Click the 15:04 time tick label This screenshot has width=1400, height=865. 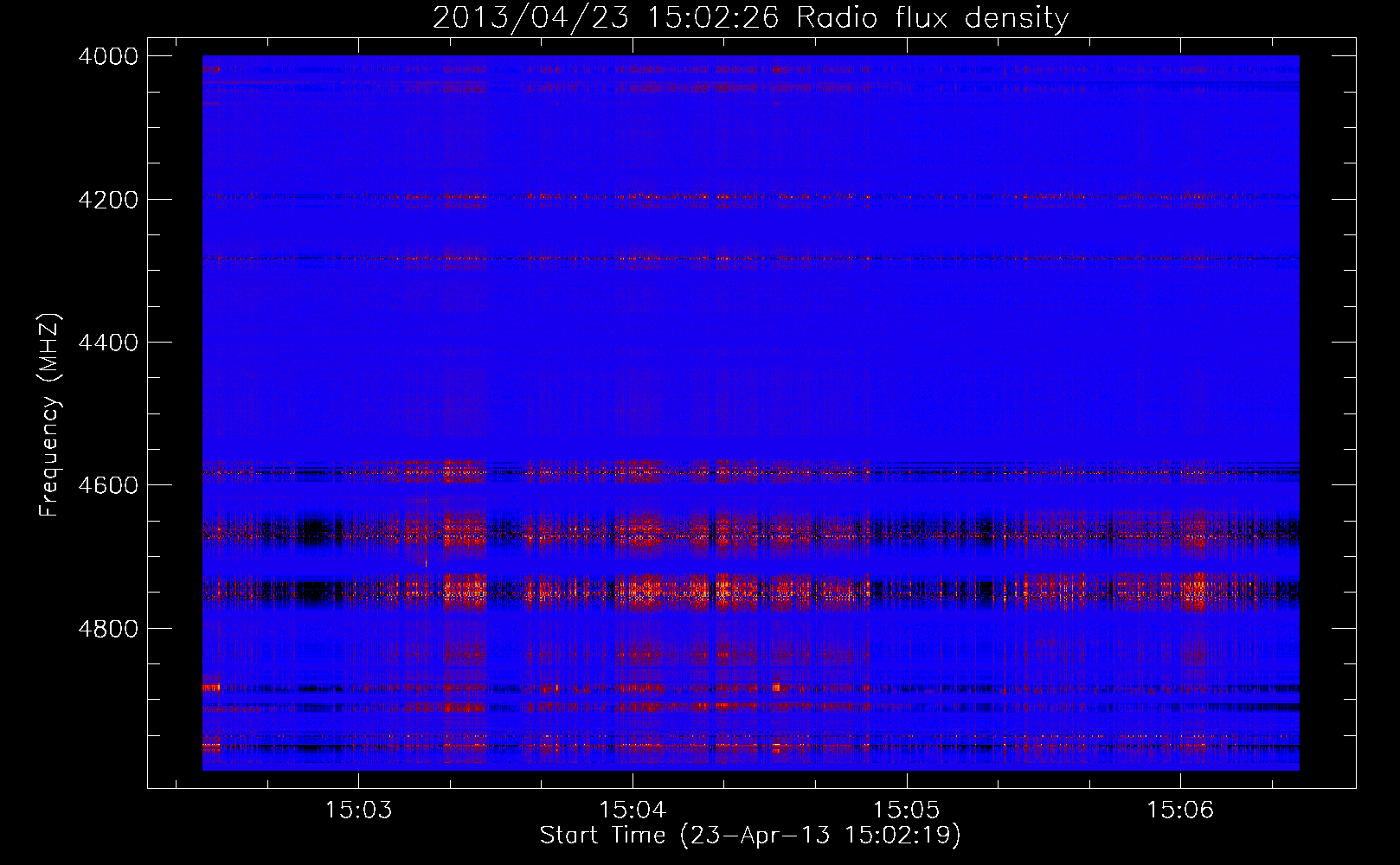tap(633, 810)
